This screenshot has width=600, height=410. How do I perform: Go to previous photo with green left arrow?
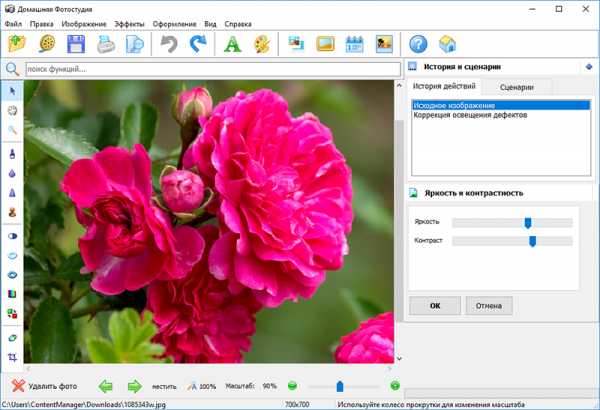point(106,386)
